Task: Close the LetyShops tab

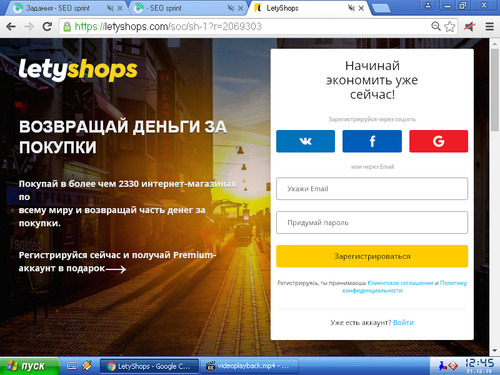Action: coord(361,8)
